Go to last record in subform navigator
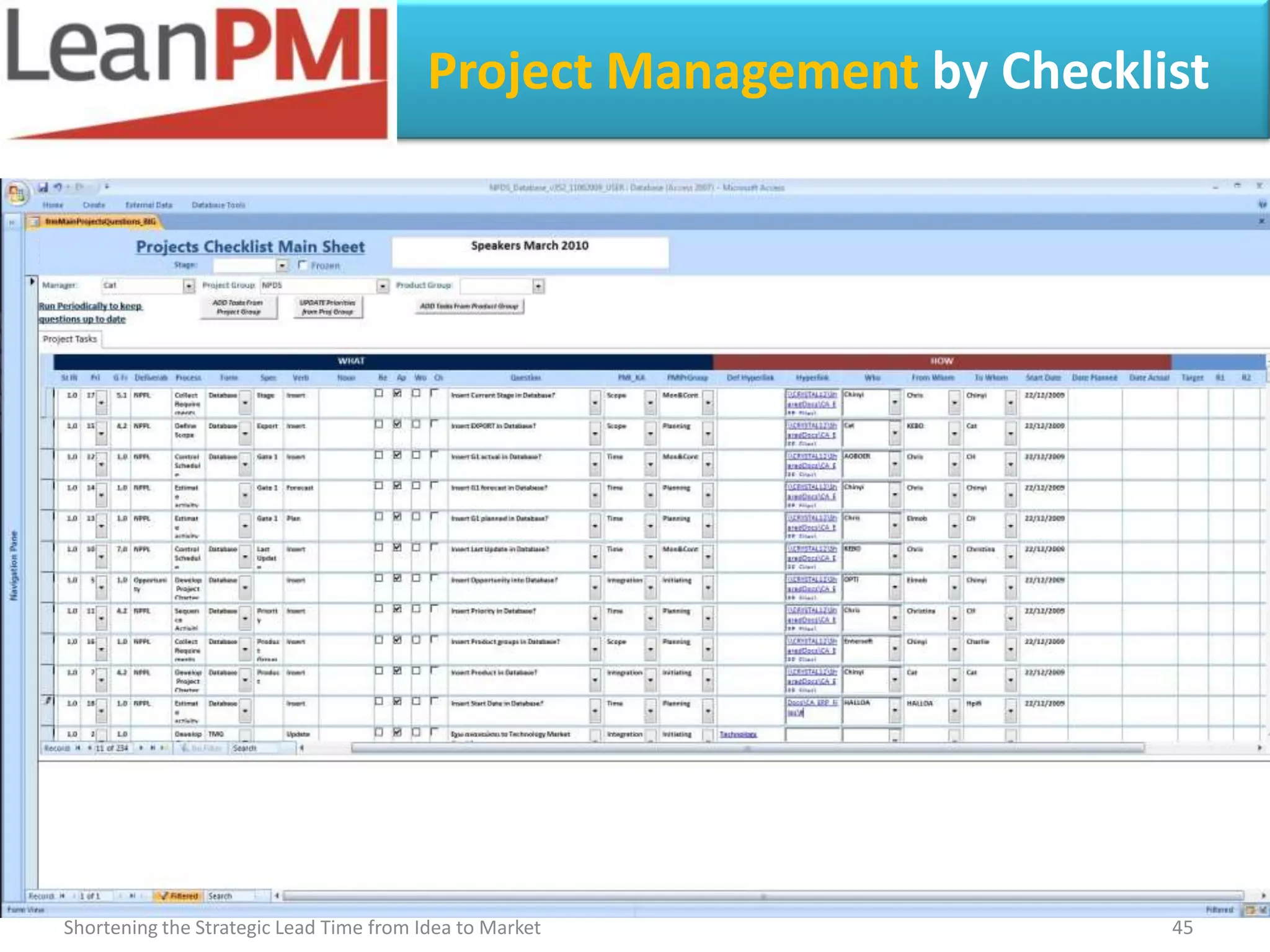 (153, 748)
